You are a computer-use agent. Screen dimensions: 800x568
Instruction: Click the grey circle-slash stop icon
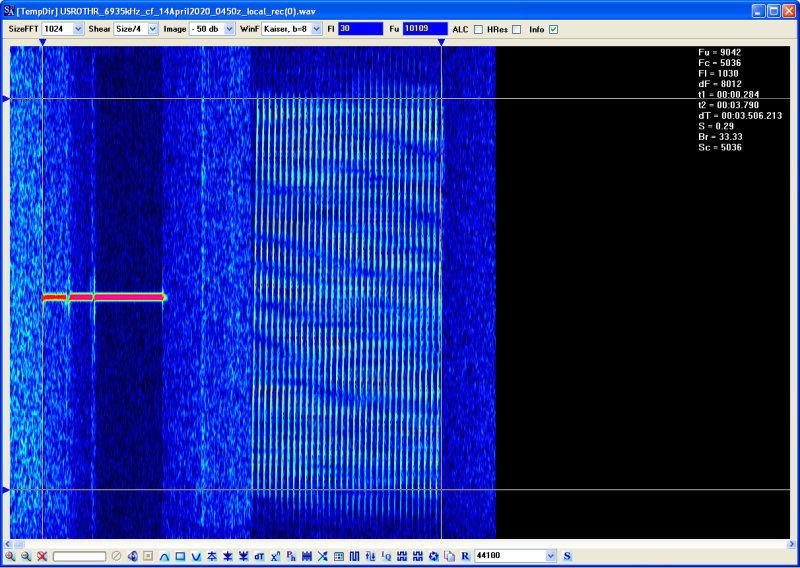(x=116, y=556)
